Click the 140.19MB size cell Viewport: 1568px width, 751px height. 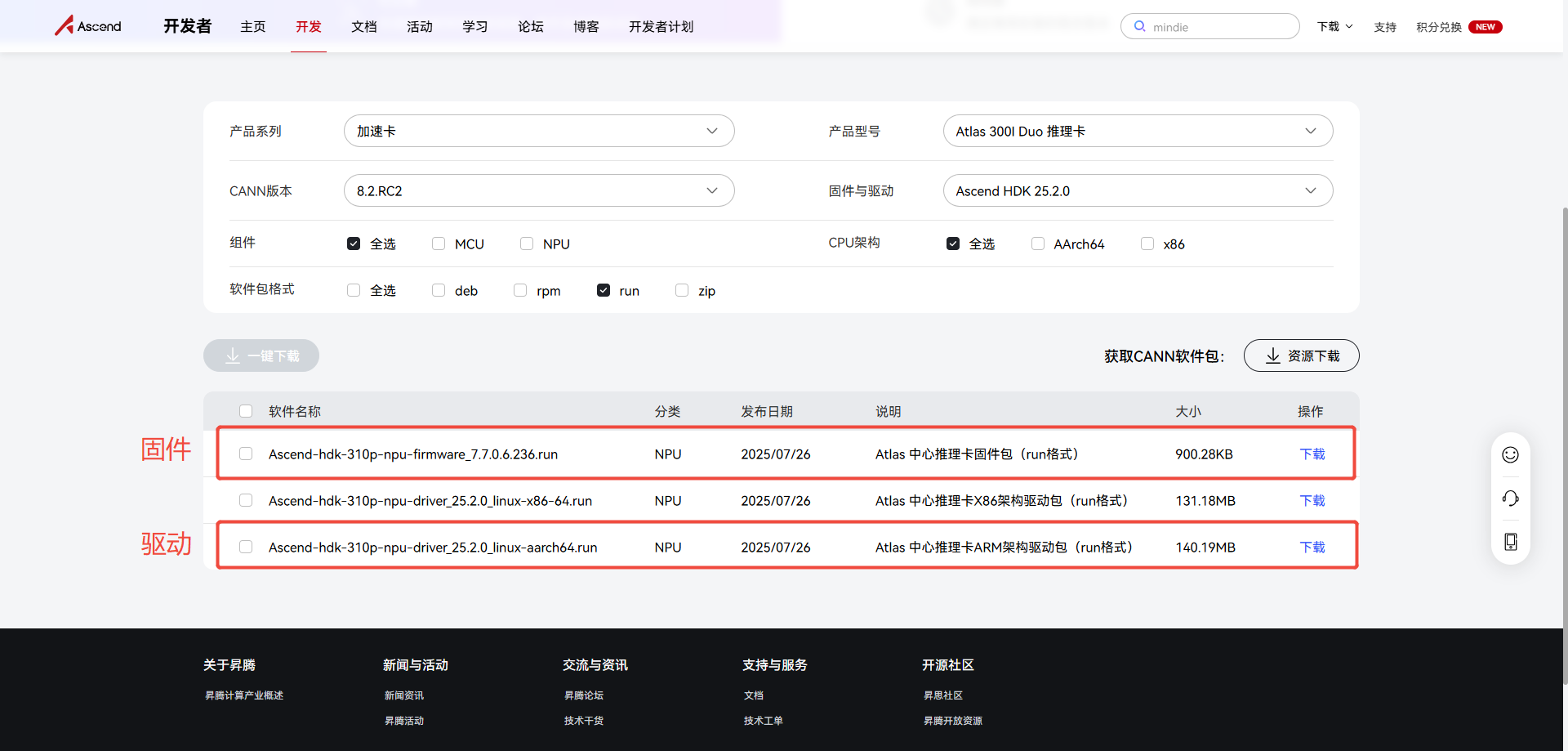[1205, 547]
